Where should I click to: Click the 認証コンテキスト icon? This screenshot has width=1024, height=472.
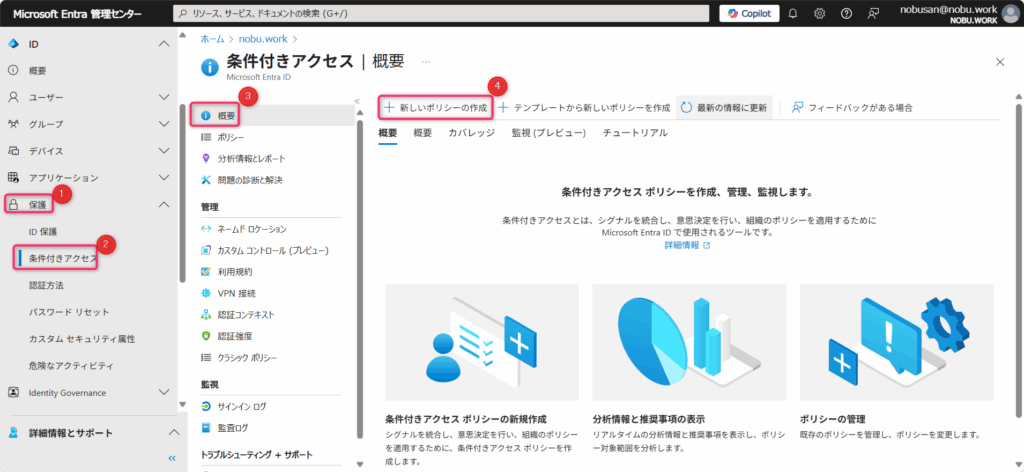pos(206,315)
